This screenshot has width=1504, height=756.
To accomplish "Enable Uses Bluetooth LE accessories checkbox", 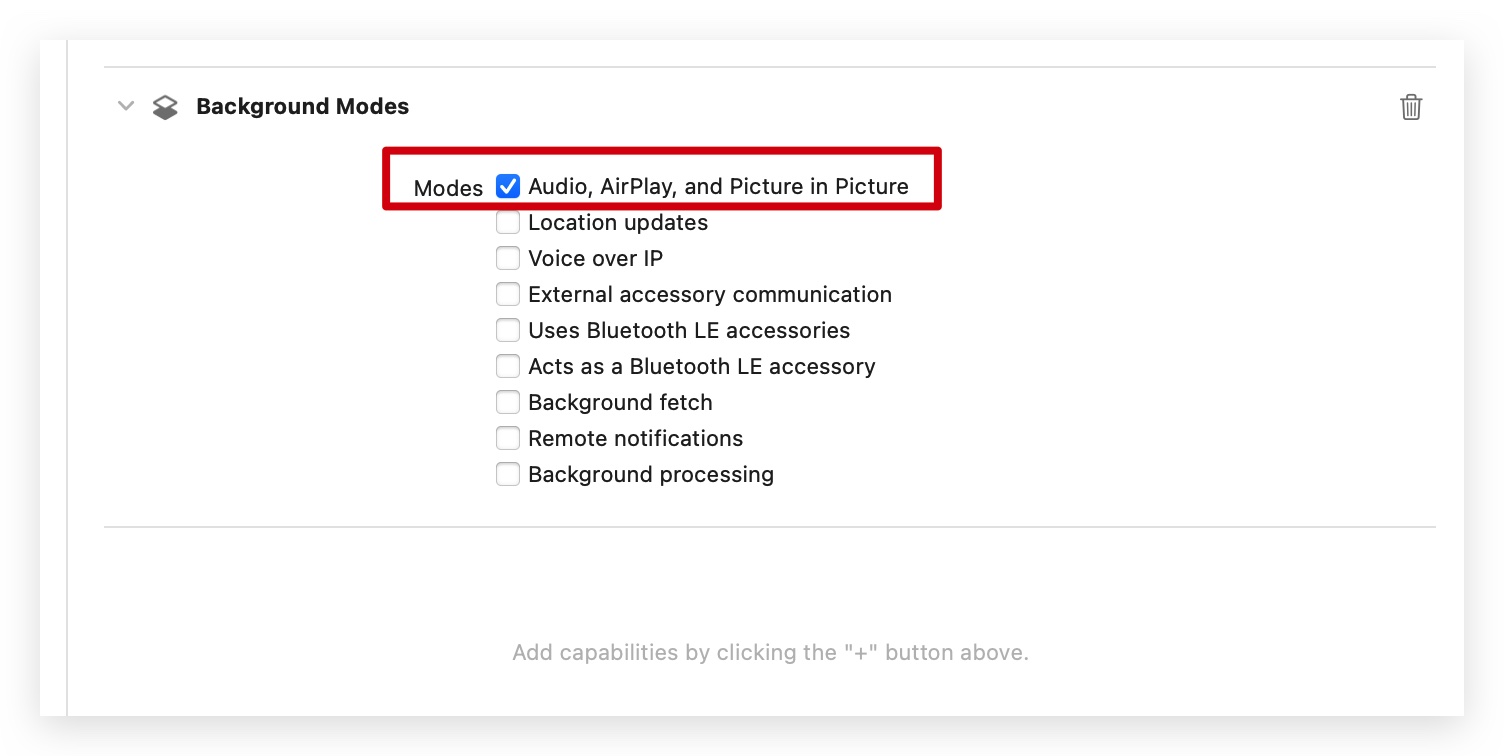I will point(508,330).
